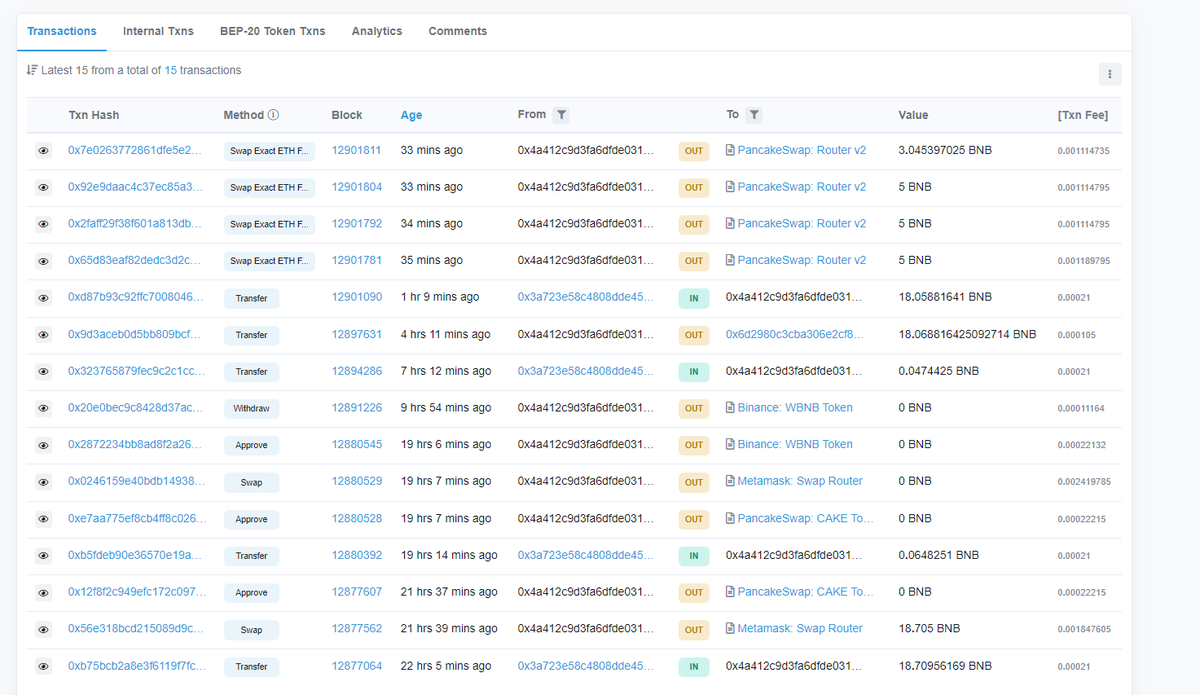Open the Internal Txns tab

[158, 31]
